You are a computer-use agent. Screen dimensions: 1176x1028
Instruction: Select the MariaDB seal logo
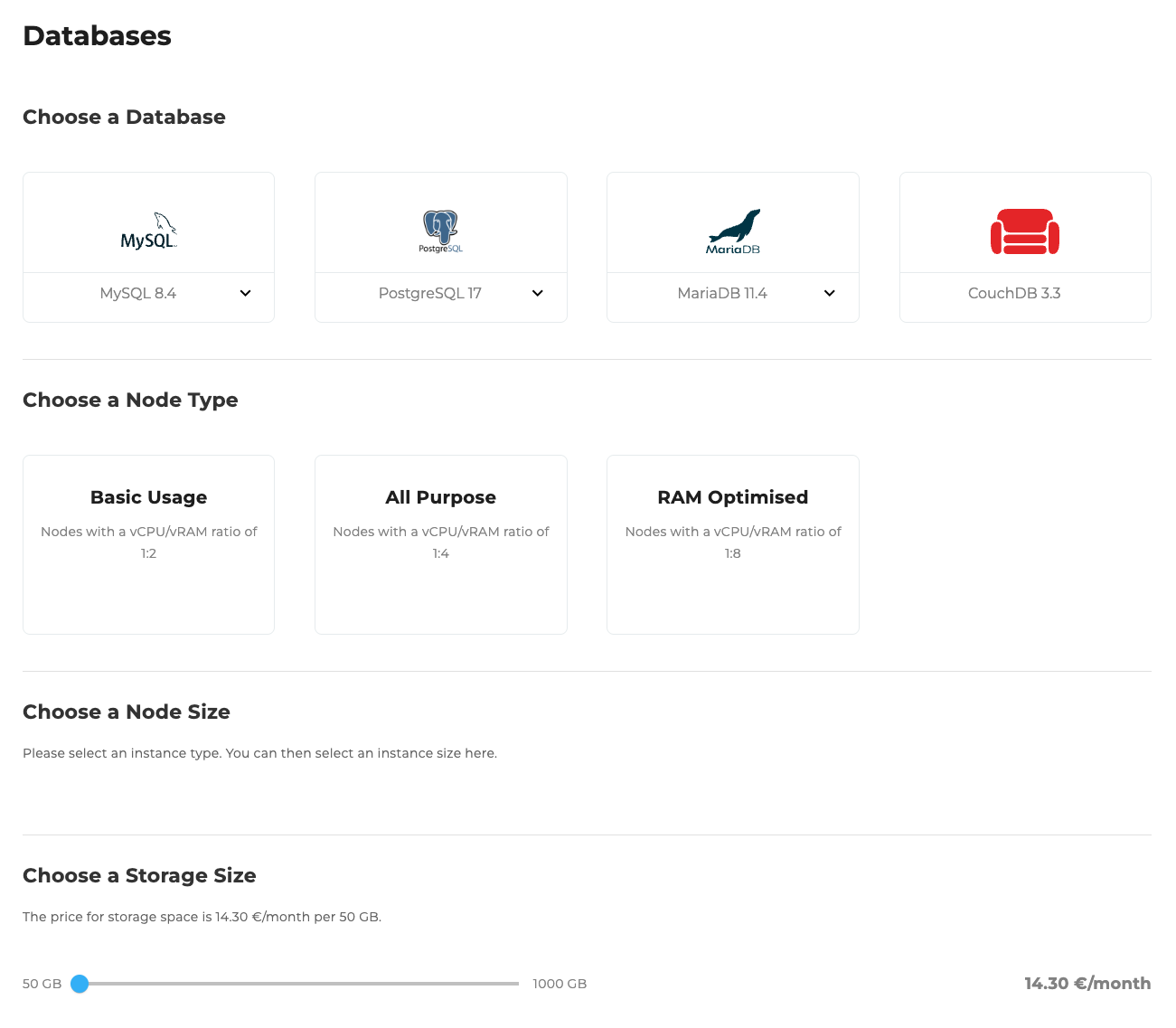pyautogui.click(x=732, y=230)
